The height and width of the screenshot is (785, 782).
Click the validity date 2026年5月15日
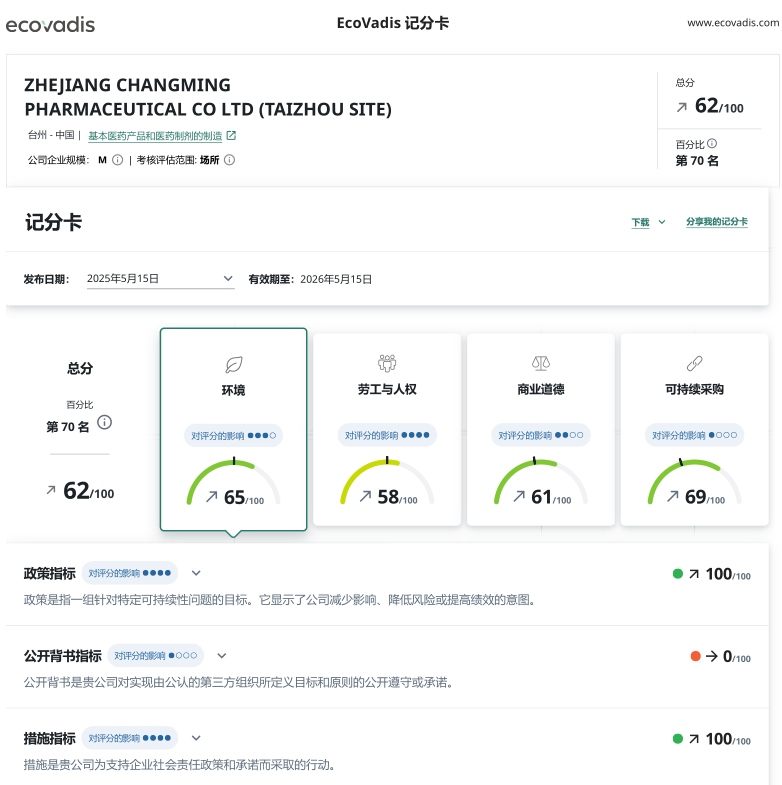(336, 279)
